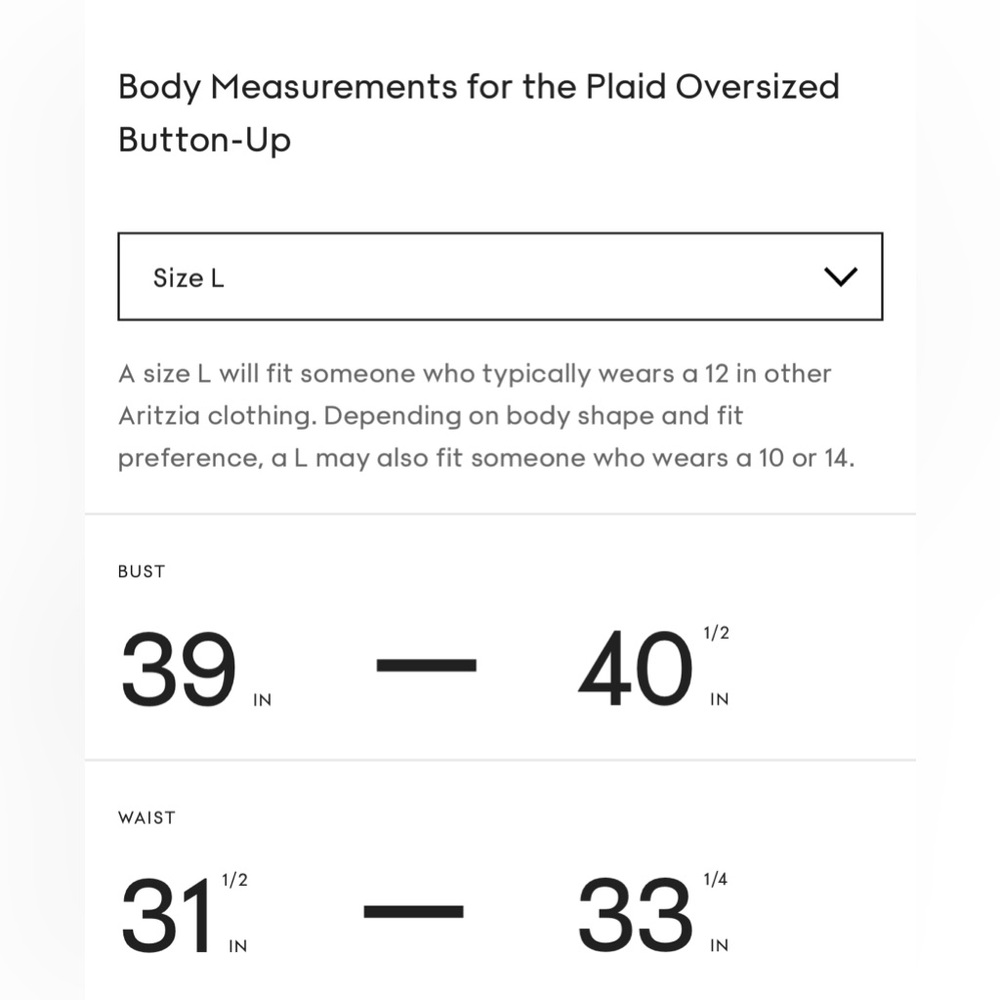
Task: Click the waist range dash separator
Action: [x=413, y=911]
